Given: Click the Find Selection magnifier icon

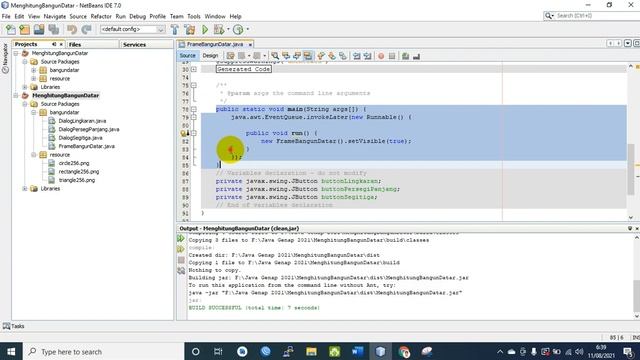Looking at the screenshot, I should point(275,56).
